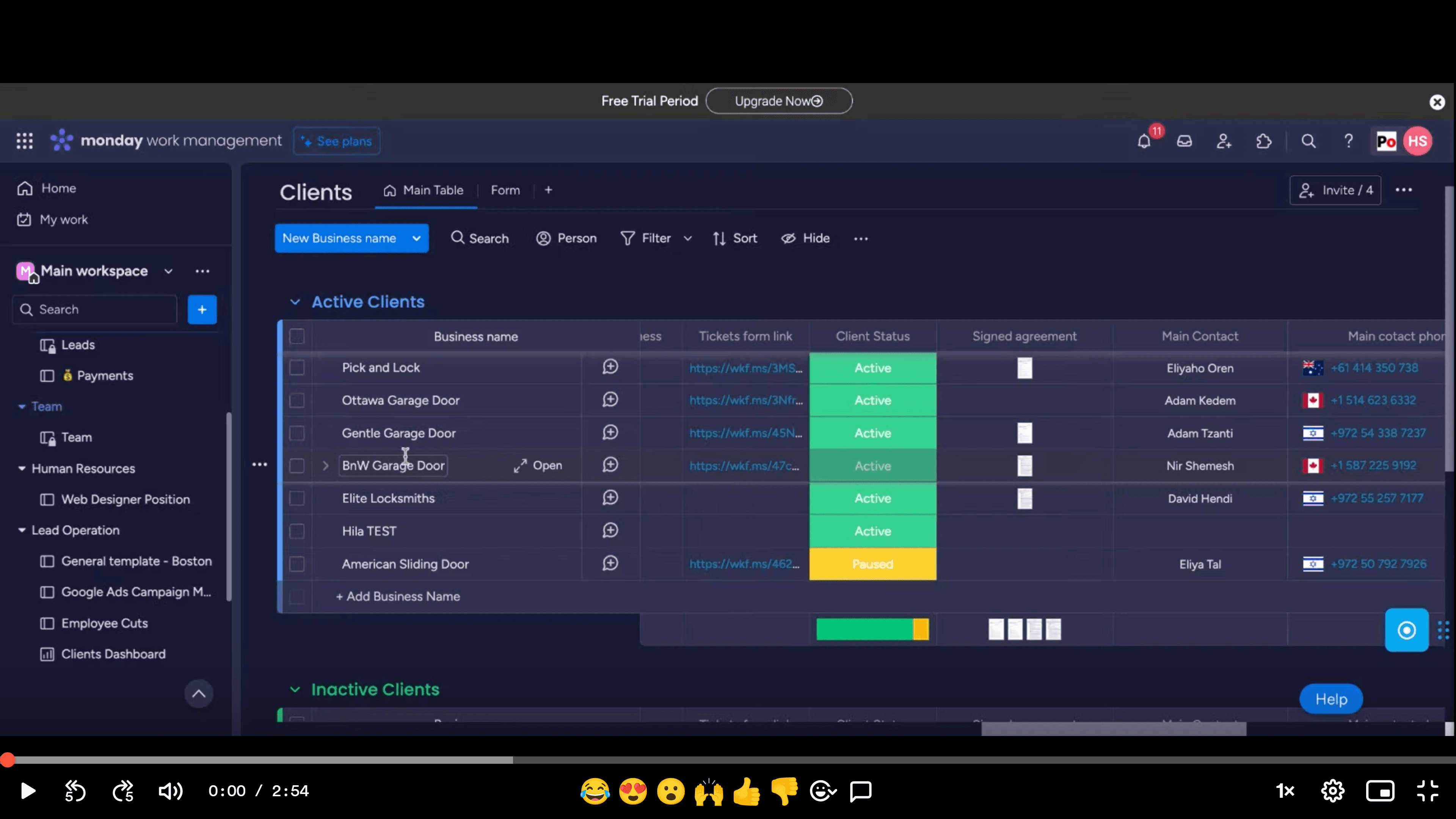This screenshot has height=819, width=1456.
Task: Collapse the Inactive Clients group
Action: click(295, 690)
